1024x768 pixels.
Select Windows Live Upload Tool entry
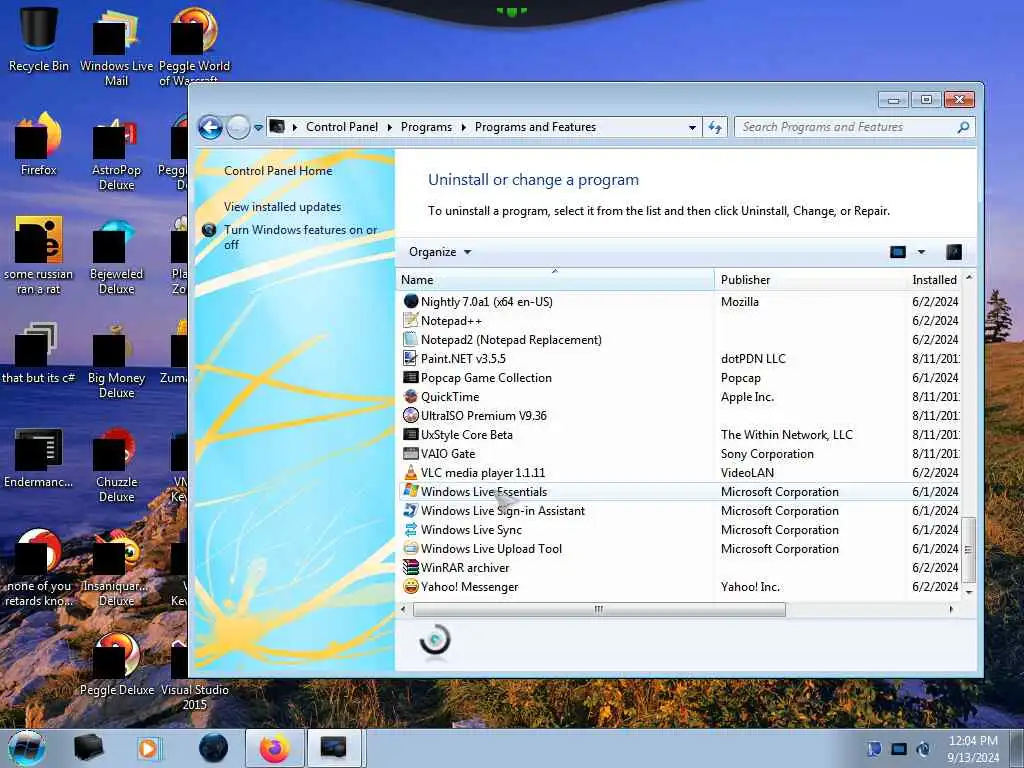point(679,549)
